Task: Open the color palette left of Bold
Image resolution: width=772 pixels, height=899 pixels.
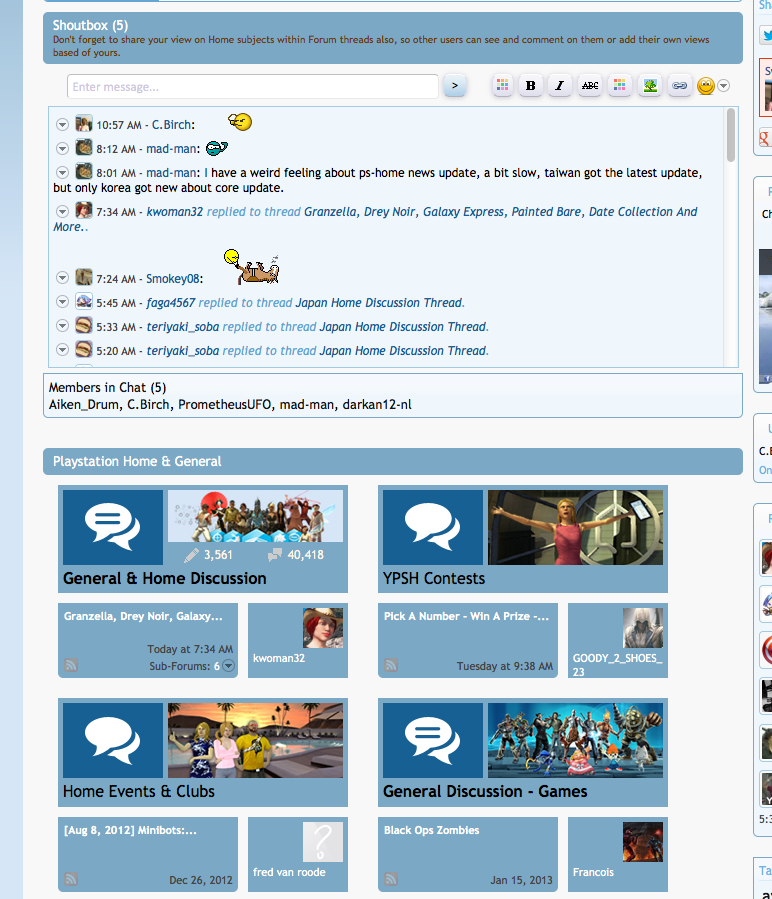Action: click(502, 86)
